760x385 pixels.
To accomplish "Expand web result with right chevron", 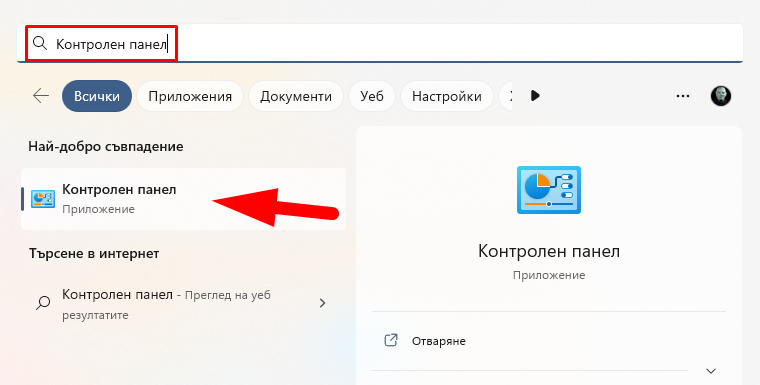I will tap(322, 304).
